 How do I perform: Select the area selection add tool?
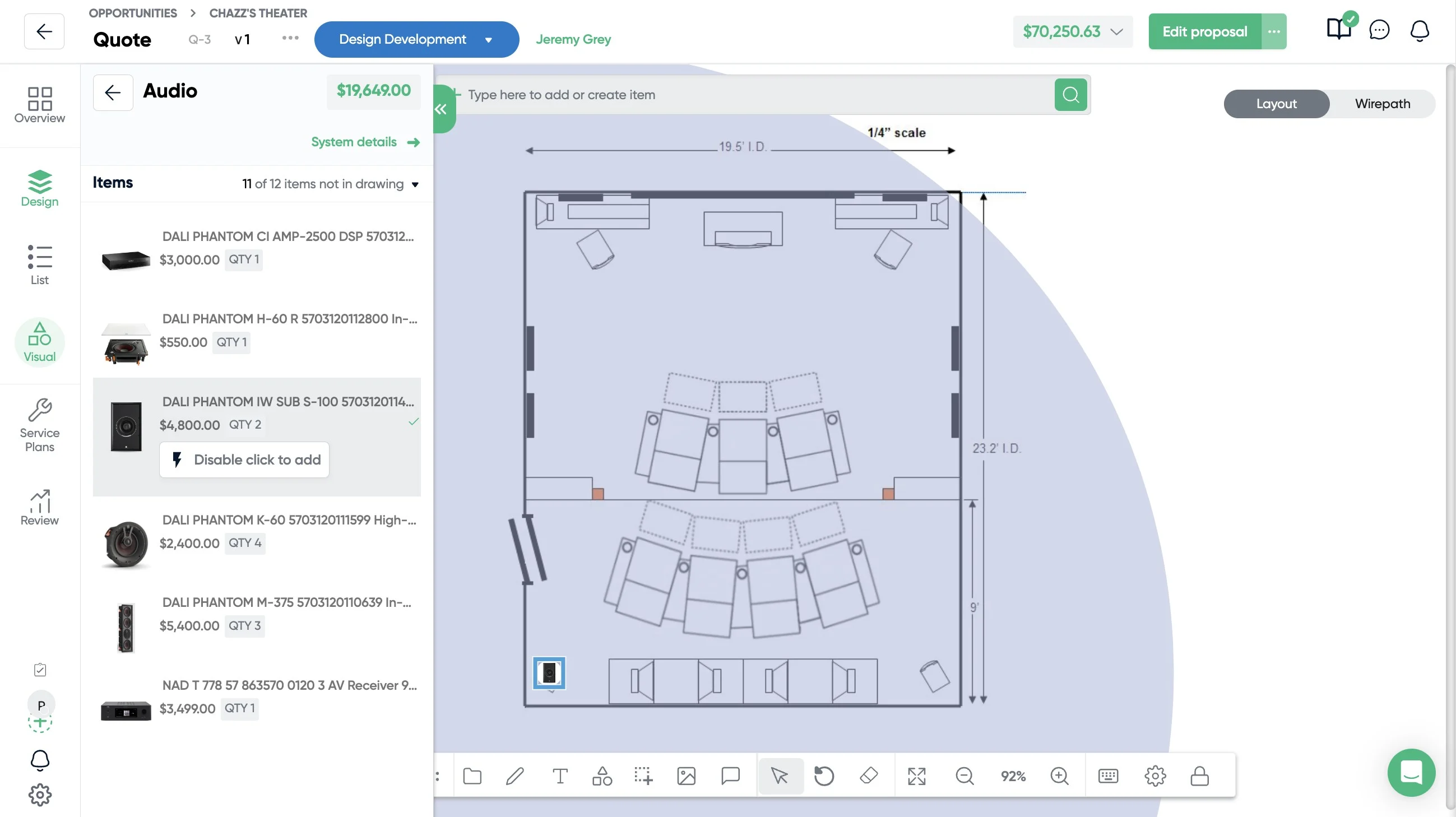tap(643, 776)
